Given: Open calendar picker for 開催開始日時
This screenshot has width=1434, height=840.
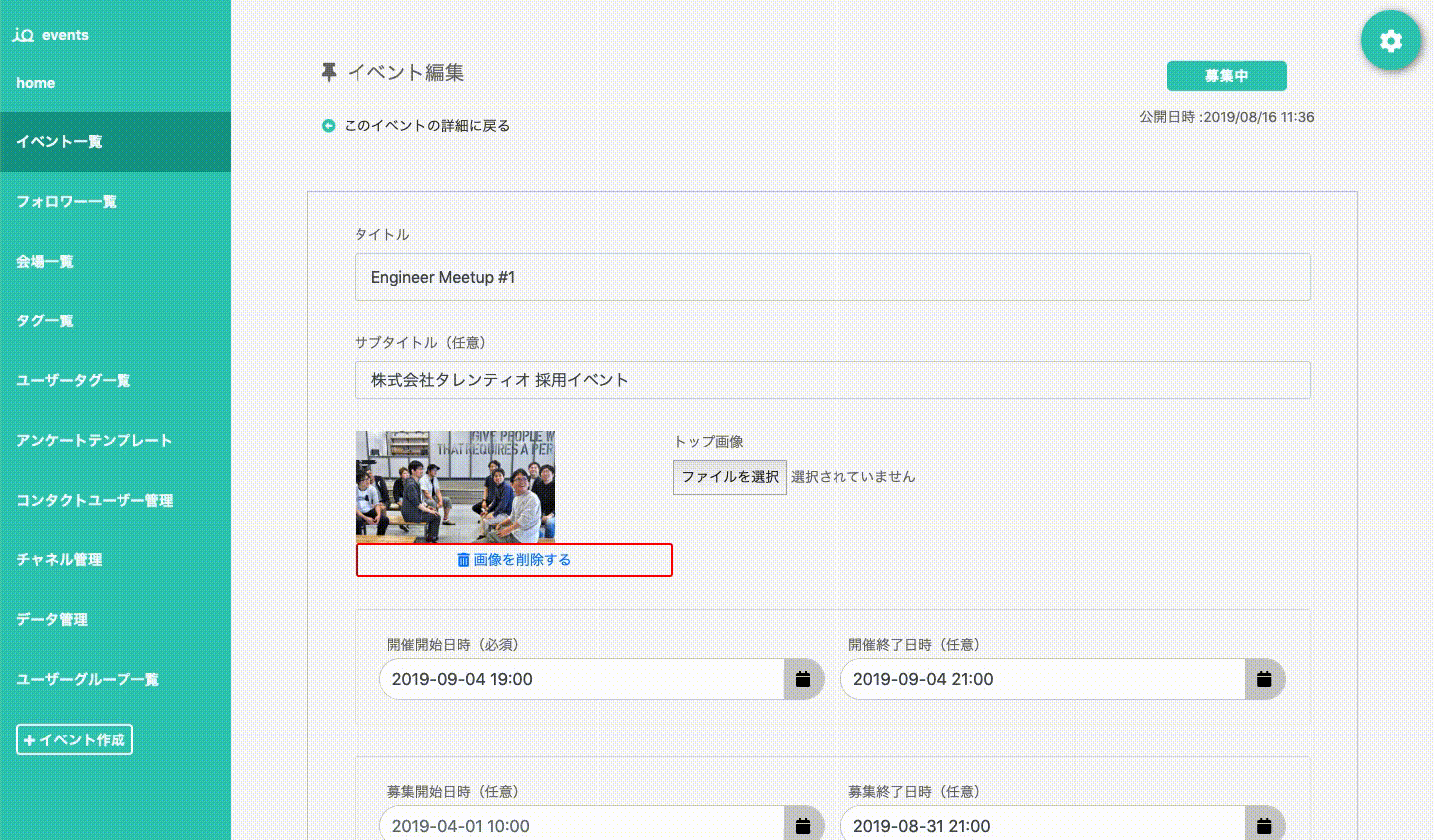Looking at the screenshot, I should (803, 679).
